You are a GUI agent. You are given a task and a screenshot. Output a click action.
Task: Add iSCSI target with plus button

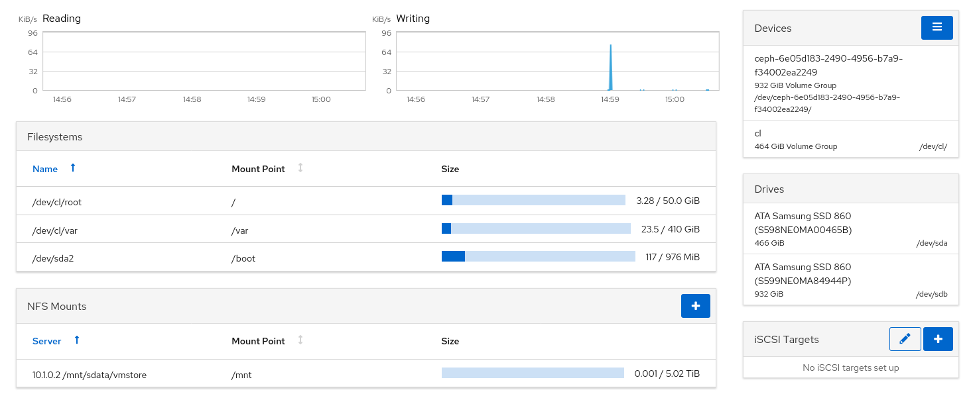(x=938, y=339)
